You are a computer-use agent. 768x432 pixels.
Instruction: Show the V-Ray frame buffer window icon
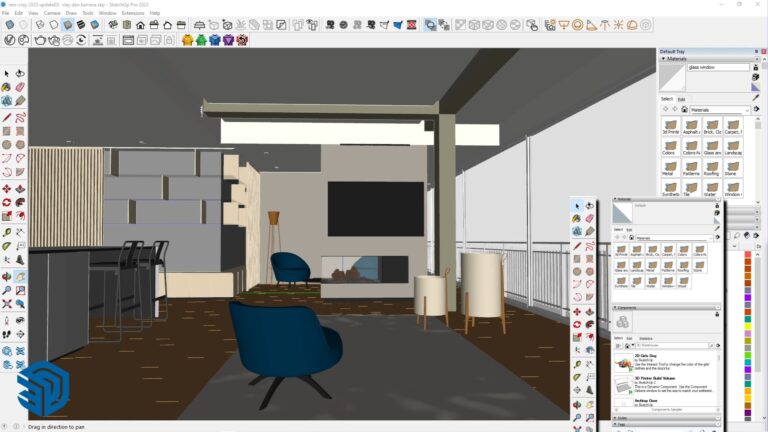pyautogui.click(x=128, y=40)
